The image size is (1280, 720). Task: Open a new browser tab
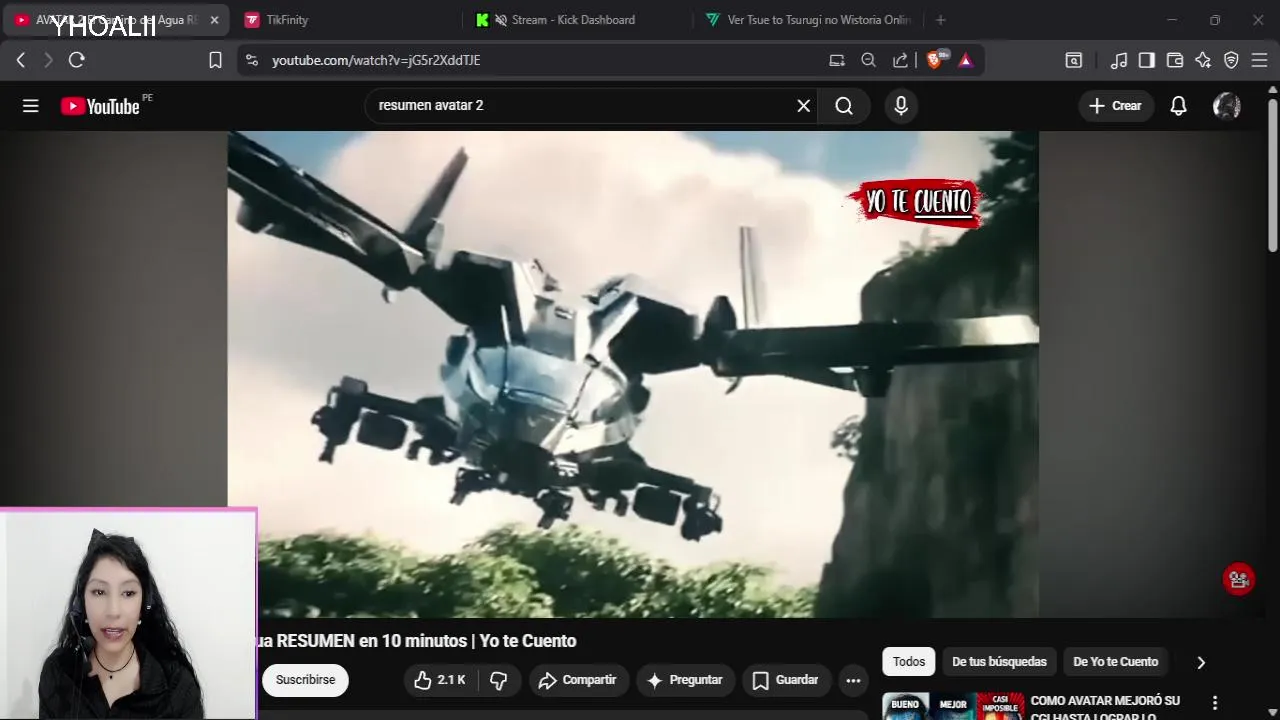940,20
